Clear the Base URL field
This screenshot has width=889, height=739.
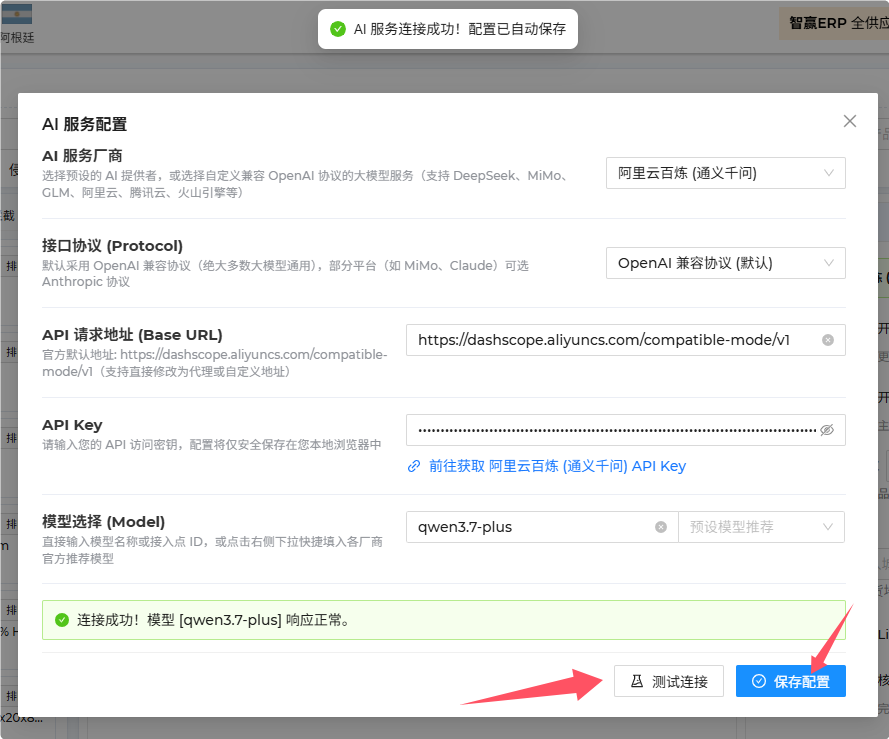click(828, 340)
